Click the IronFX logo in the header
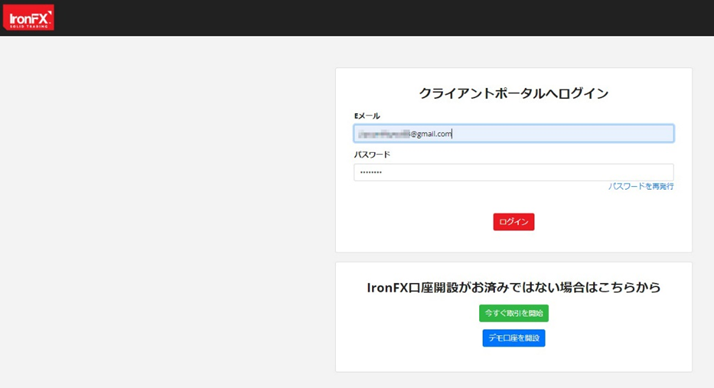The width and height of the screenshot is (714, 388). pos(29,17)
